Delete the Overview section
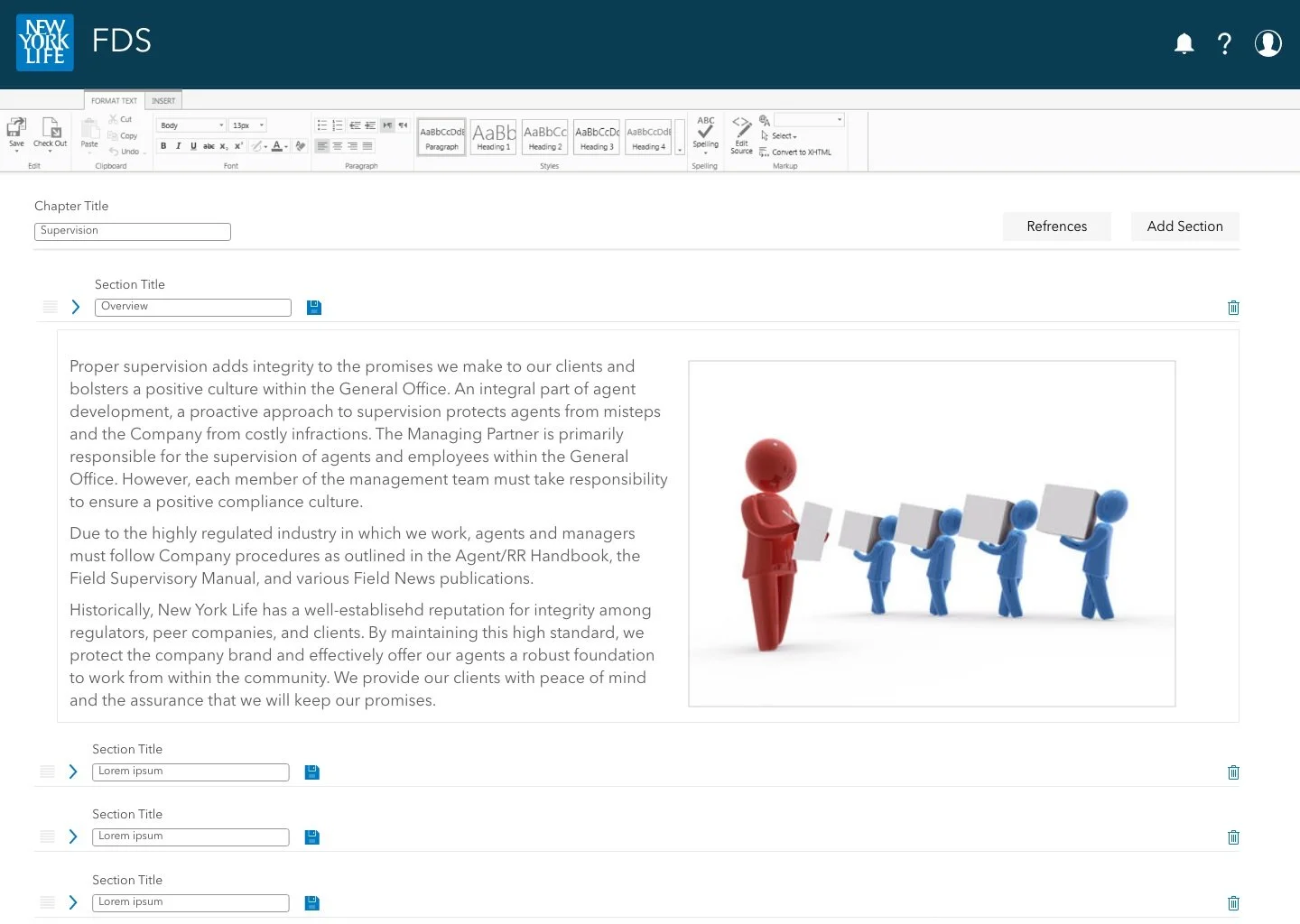 coord(1233,308)
